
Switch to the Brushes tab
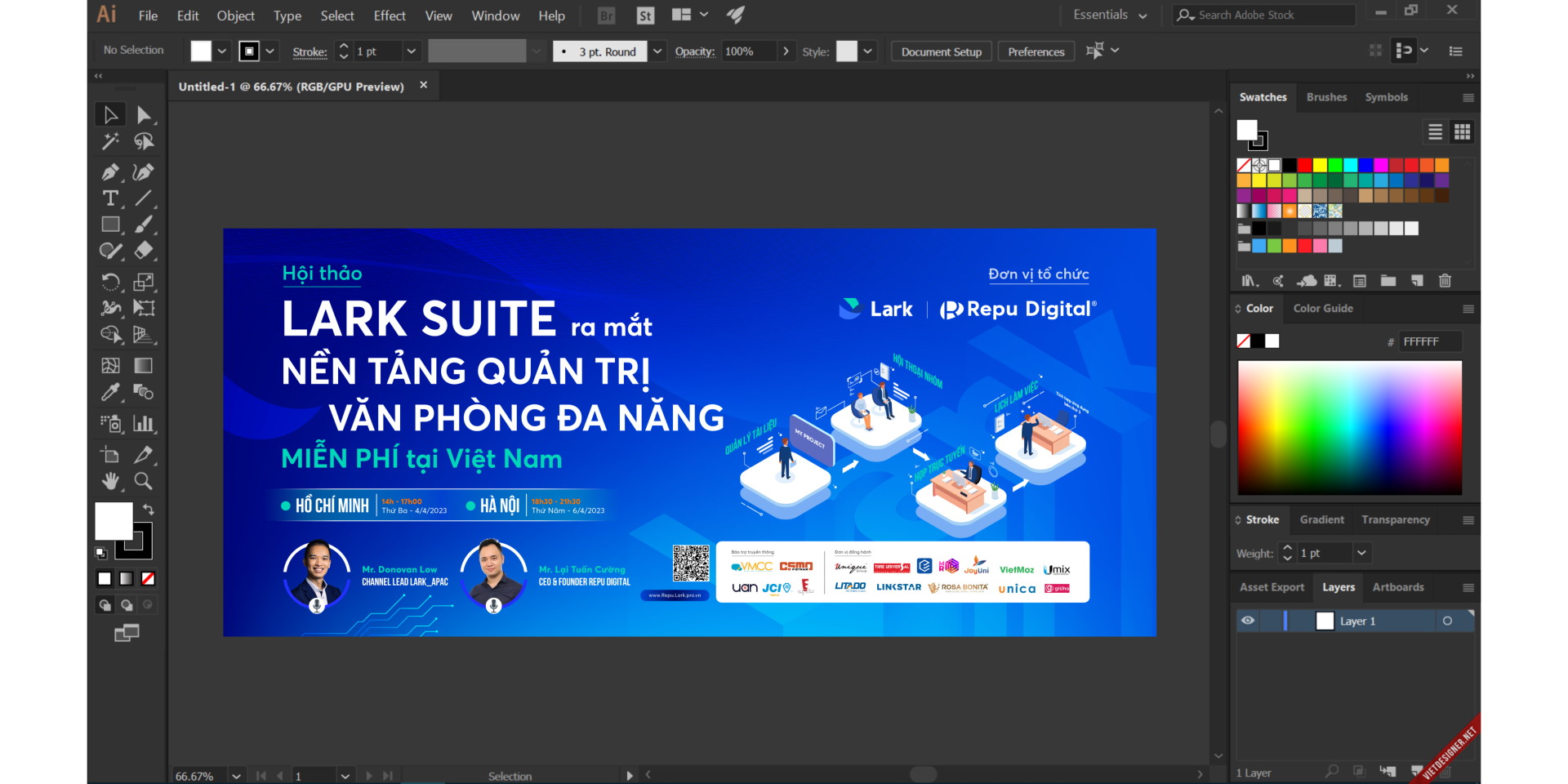pyautogui.click(x=1326, y=97)
